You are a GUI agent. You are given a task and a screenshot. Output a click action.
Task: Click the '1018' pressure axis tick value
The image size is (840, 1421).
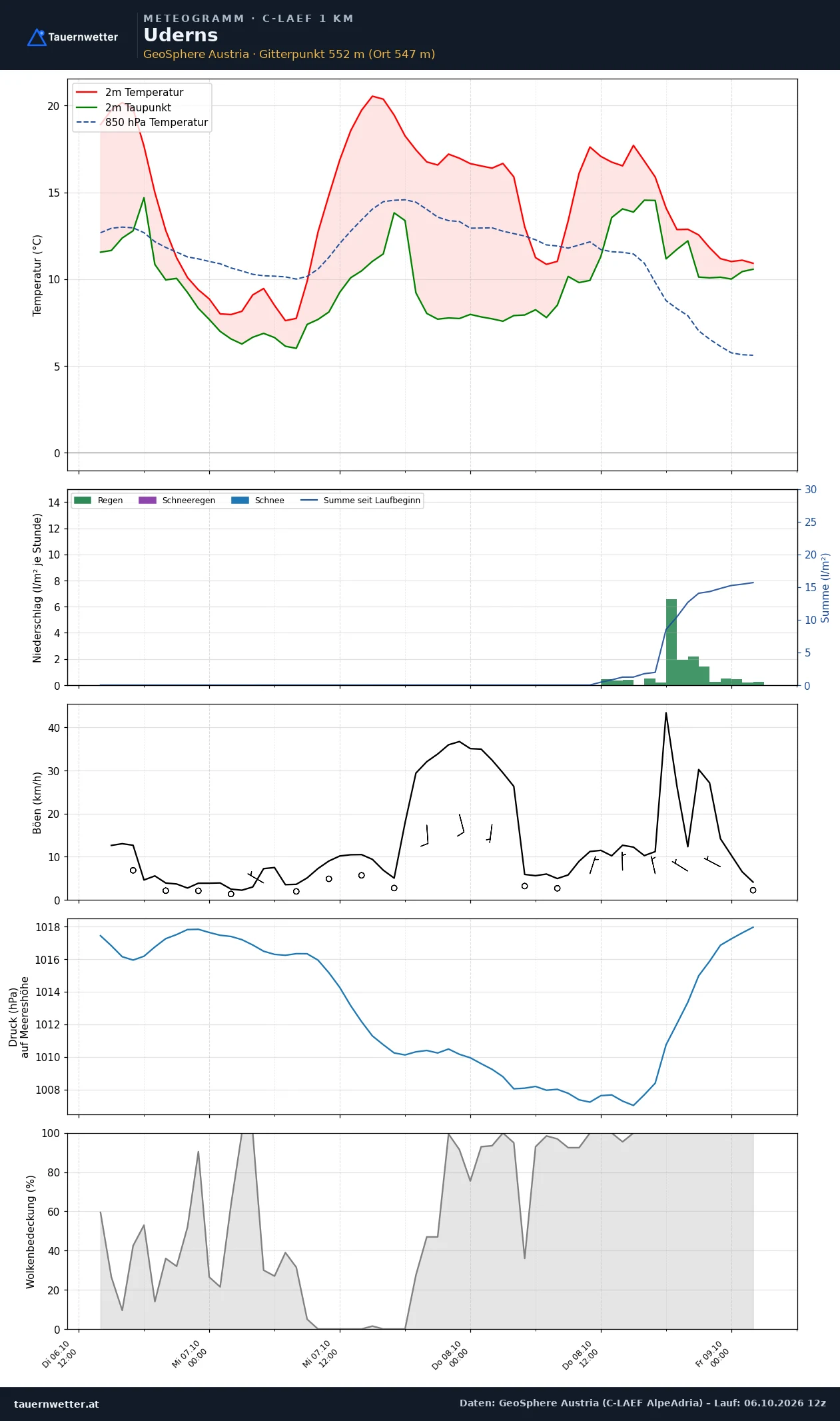click(x=47, y=927)
